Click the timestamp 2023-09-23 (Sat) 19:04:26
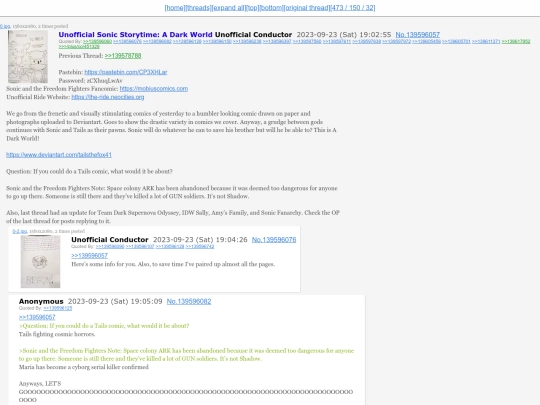 tap(200, 239)
